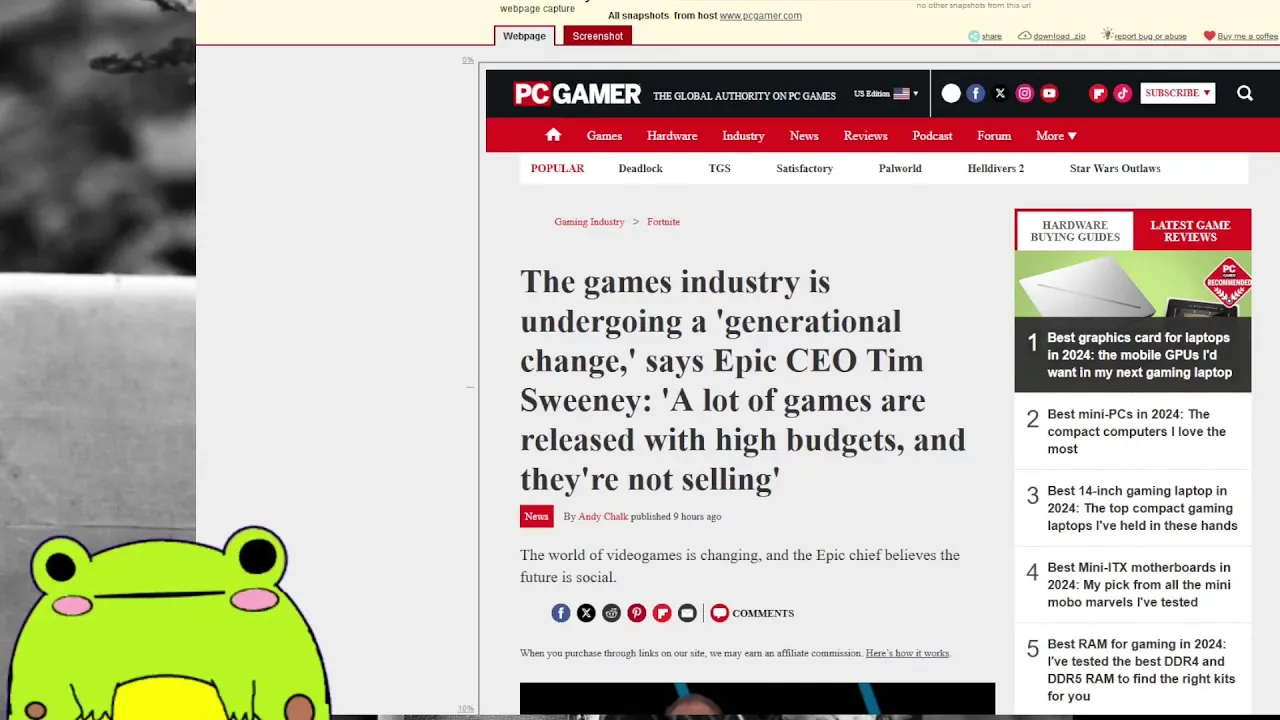Click the download cloud icon in archive bar
The height and width of the screenshot is (720, 1280).
coord(1024,36)
